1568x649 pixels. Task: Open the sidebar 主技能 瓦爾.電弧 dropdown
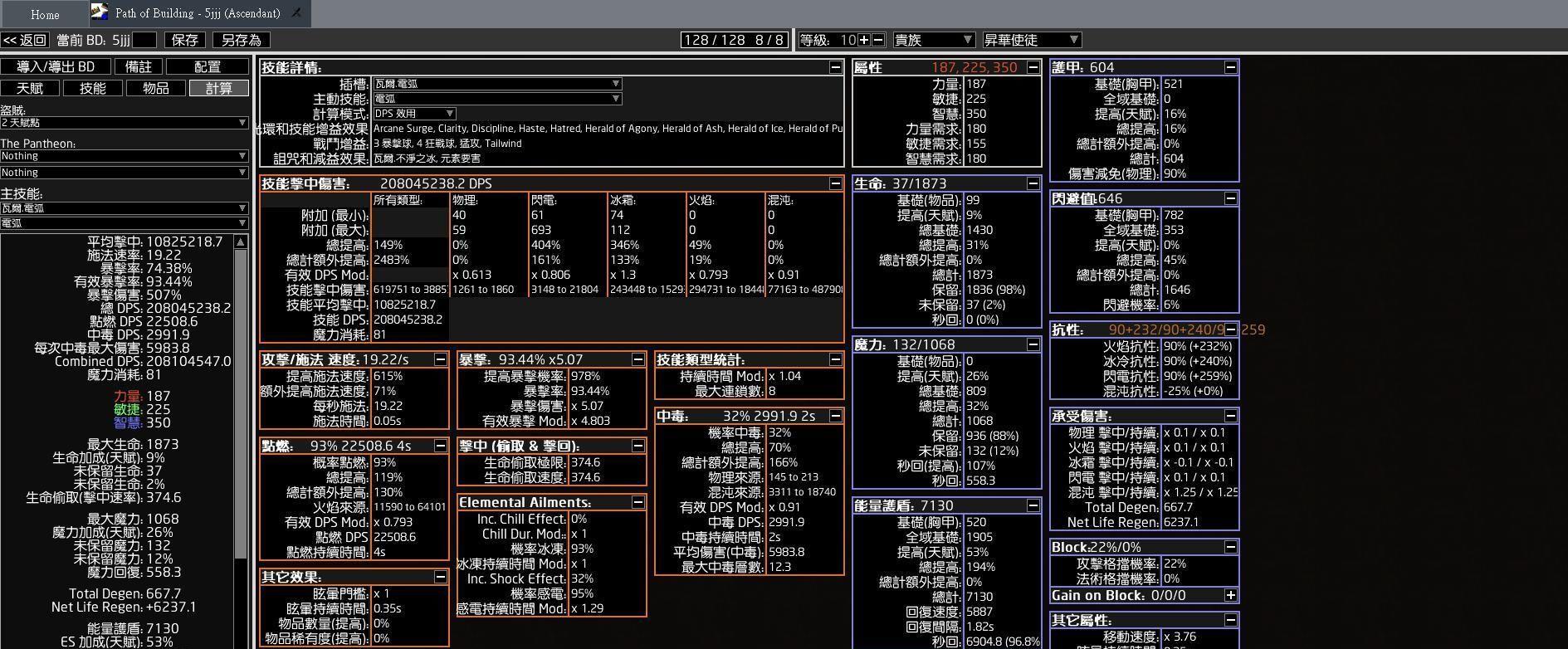124,208
